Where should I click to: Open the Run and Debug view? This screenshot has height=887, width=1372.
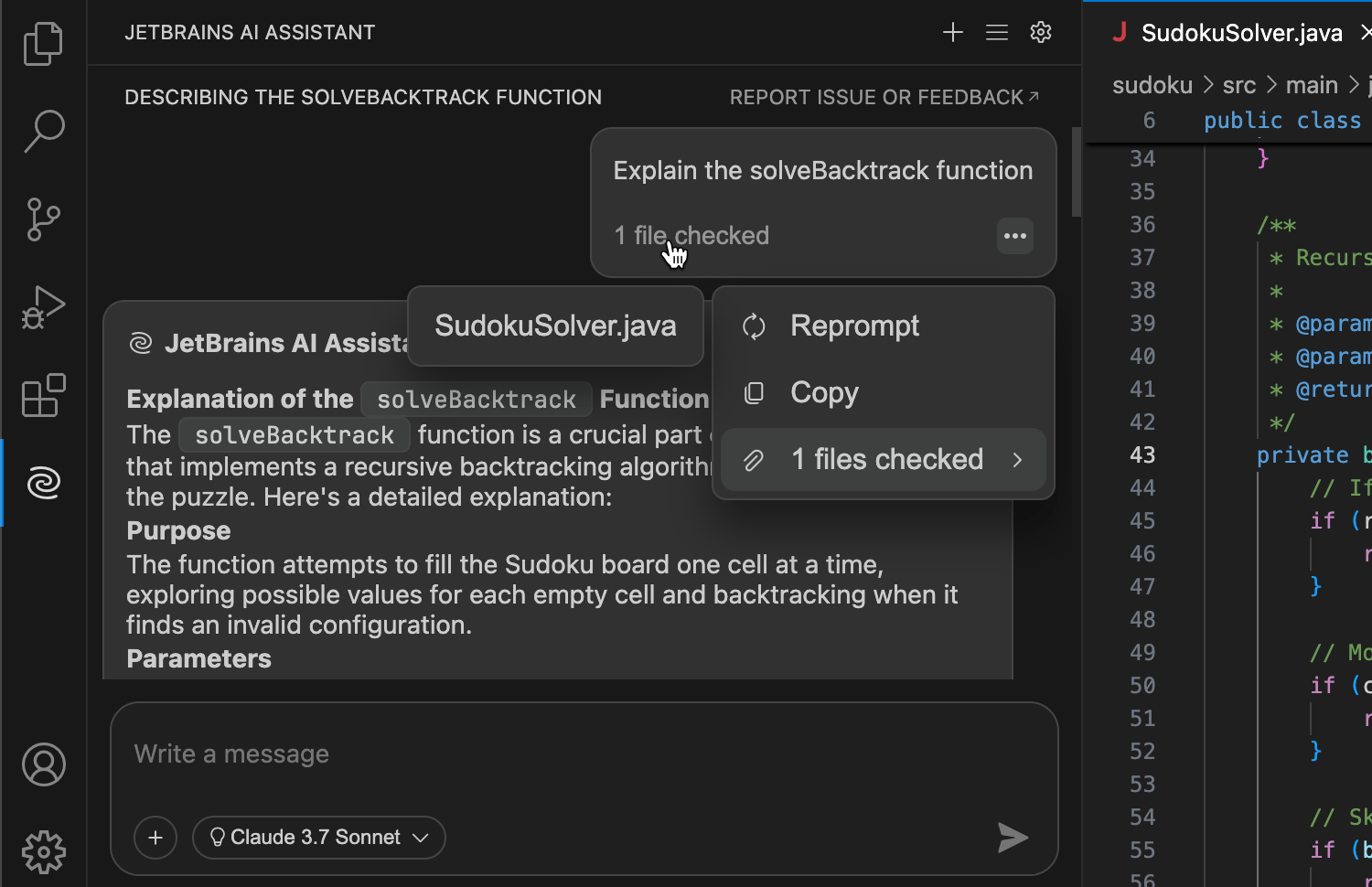(x=42, y=306)
